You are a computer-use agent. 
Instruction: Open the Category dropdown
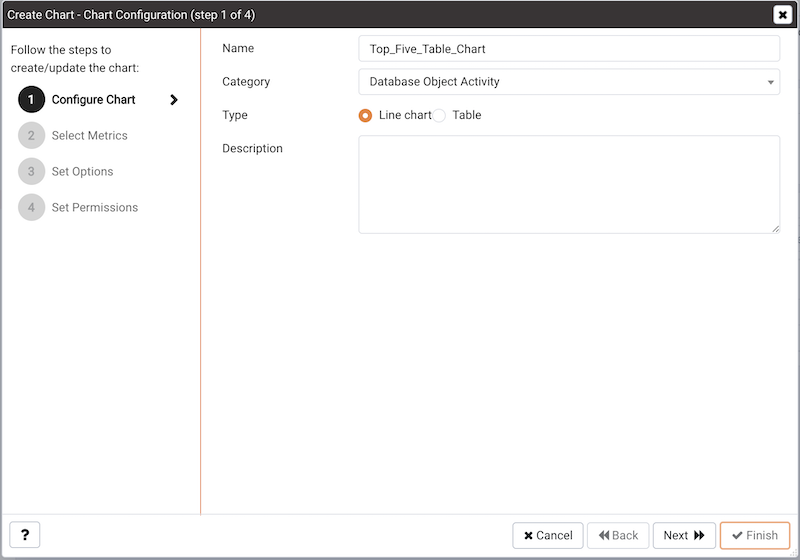click(x=569, y=82)
